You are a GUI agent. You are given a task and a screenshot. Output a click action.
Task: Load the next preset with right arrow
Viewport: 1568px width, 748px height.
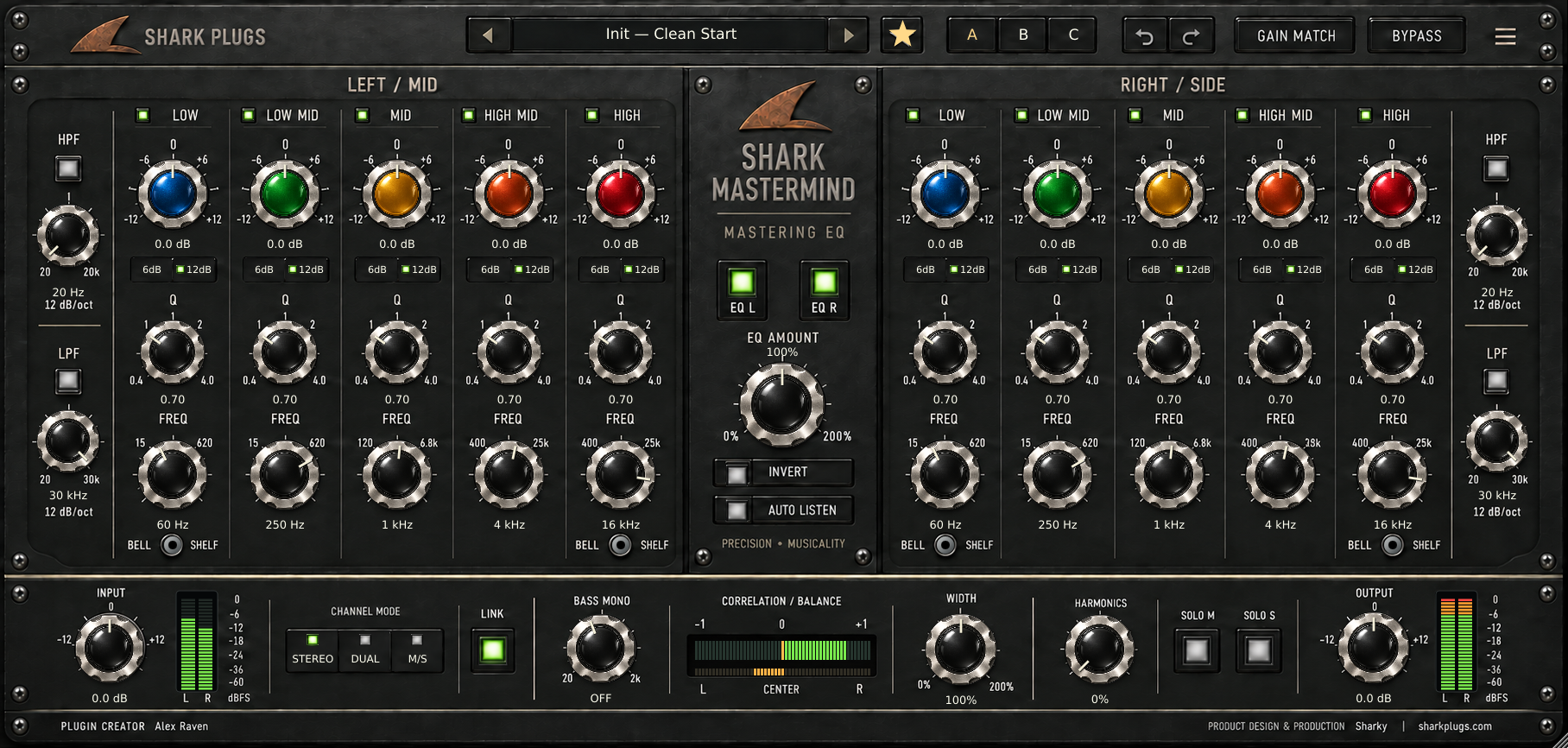(848, 35)
